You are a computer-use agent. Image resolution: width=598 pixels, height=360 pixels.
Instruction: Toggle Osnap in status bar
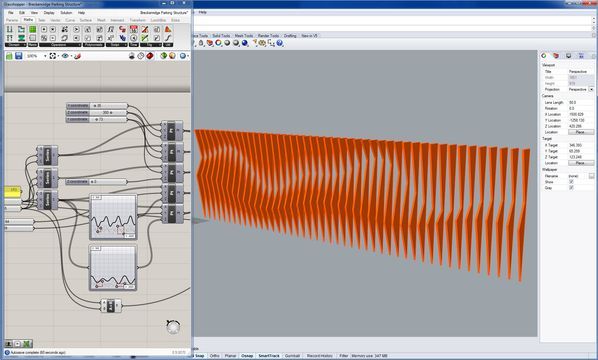pos(247,356)
